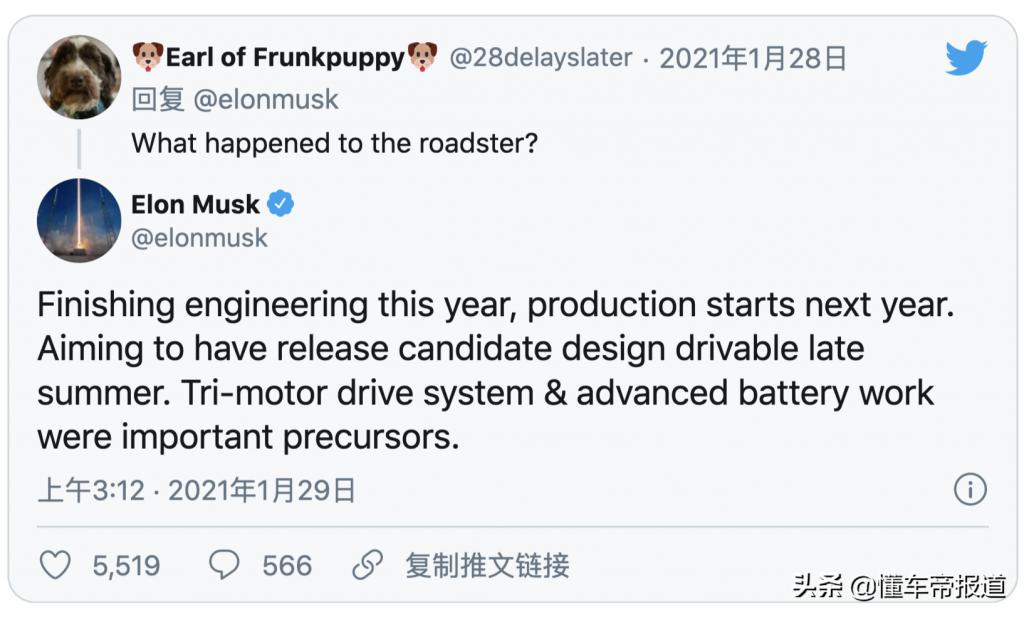Click the @elonmusk mention after 回复
Viewport: 1024px width, 617px height.
tap(265, 100)
